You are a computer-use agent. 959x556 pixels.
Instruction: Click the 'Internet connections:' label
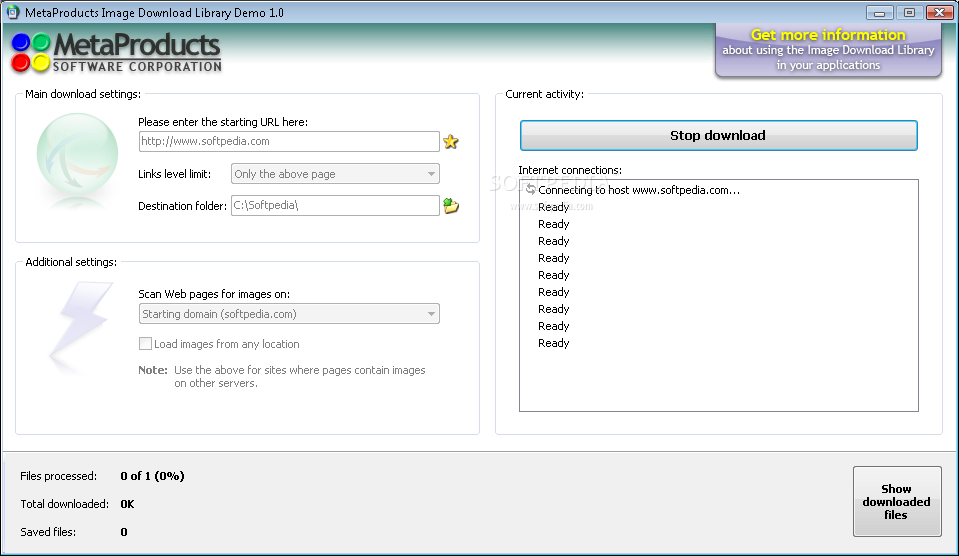pos(570,170)
